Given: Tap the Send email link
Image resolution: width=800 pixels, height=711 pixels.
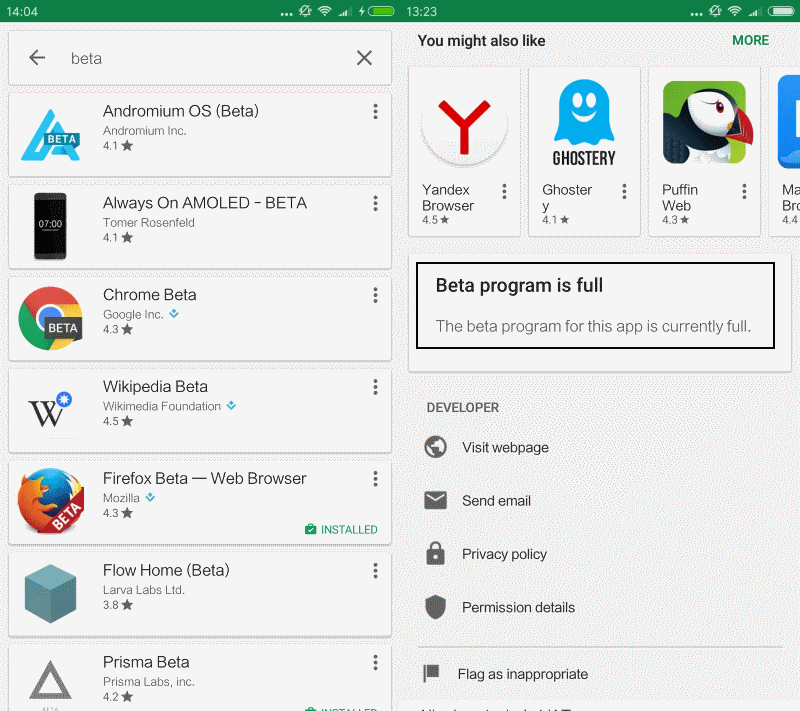Looking at the screenshot, I should [496, 501].
